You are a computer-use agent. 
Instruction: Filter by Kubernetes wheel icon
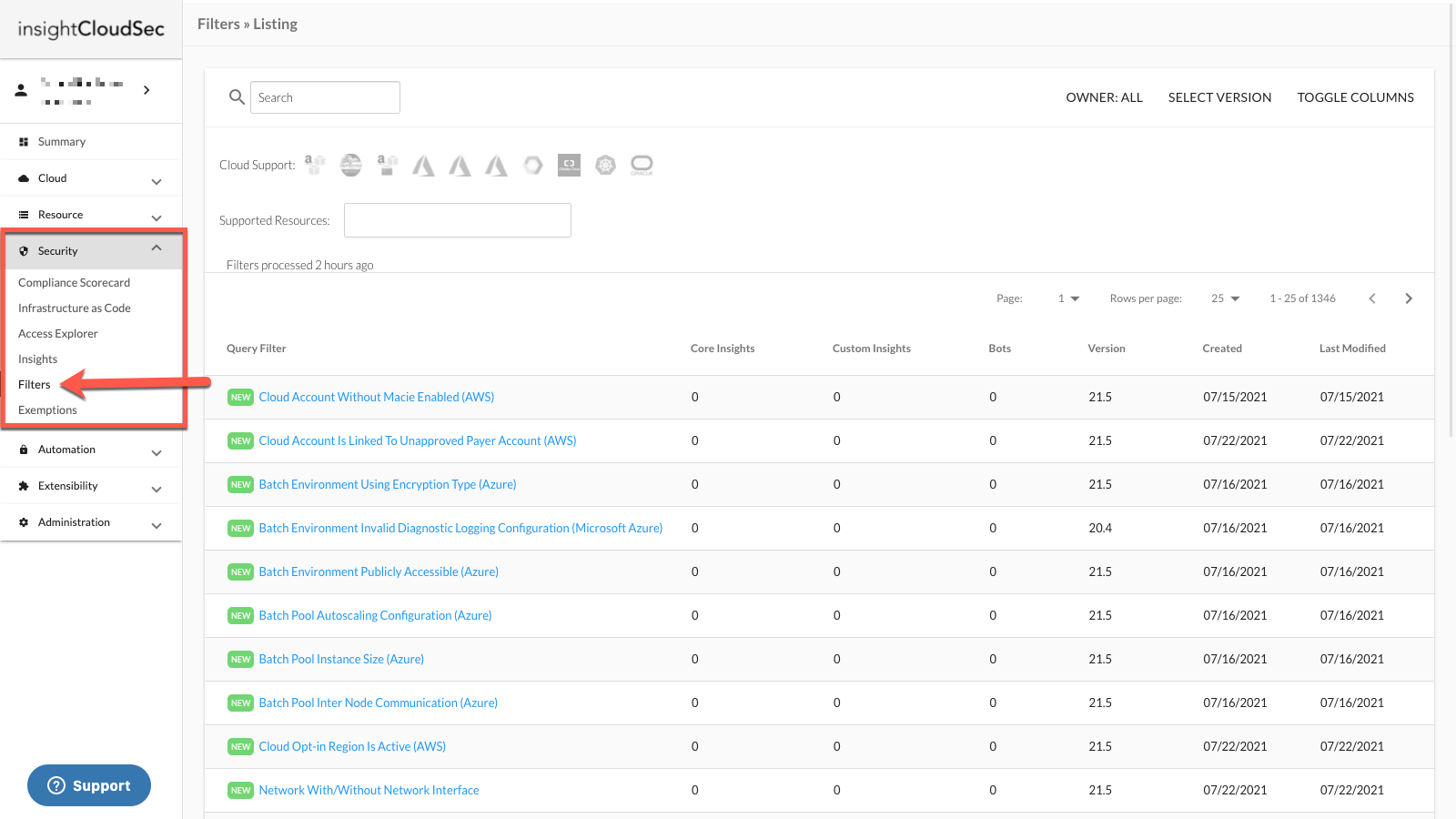point(605,165)
